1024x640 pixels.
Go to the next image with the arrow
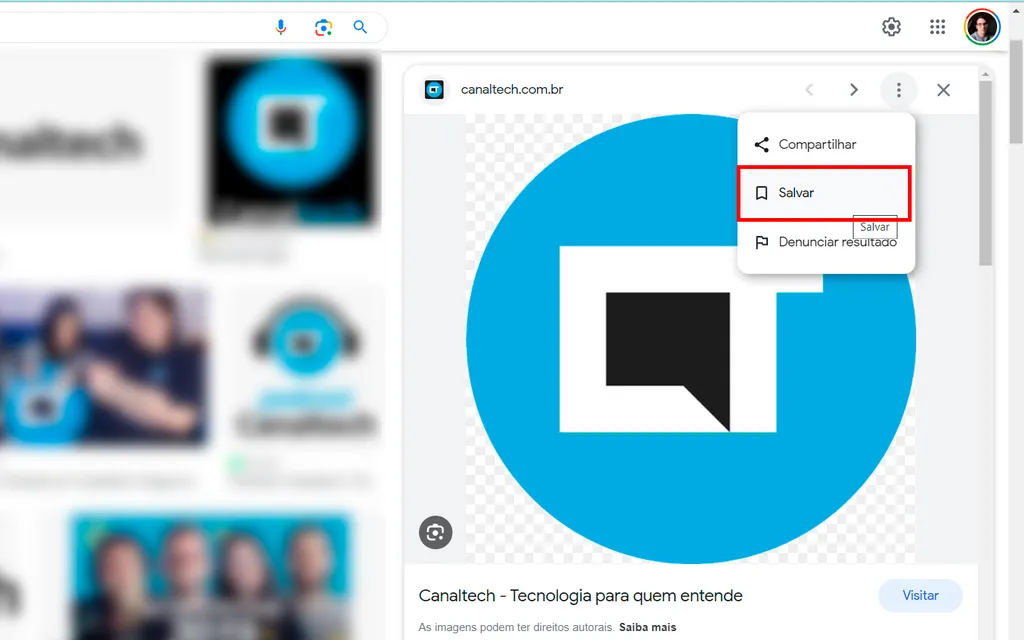tap(854, 89)
